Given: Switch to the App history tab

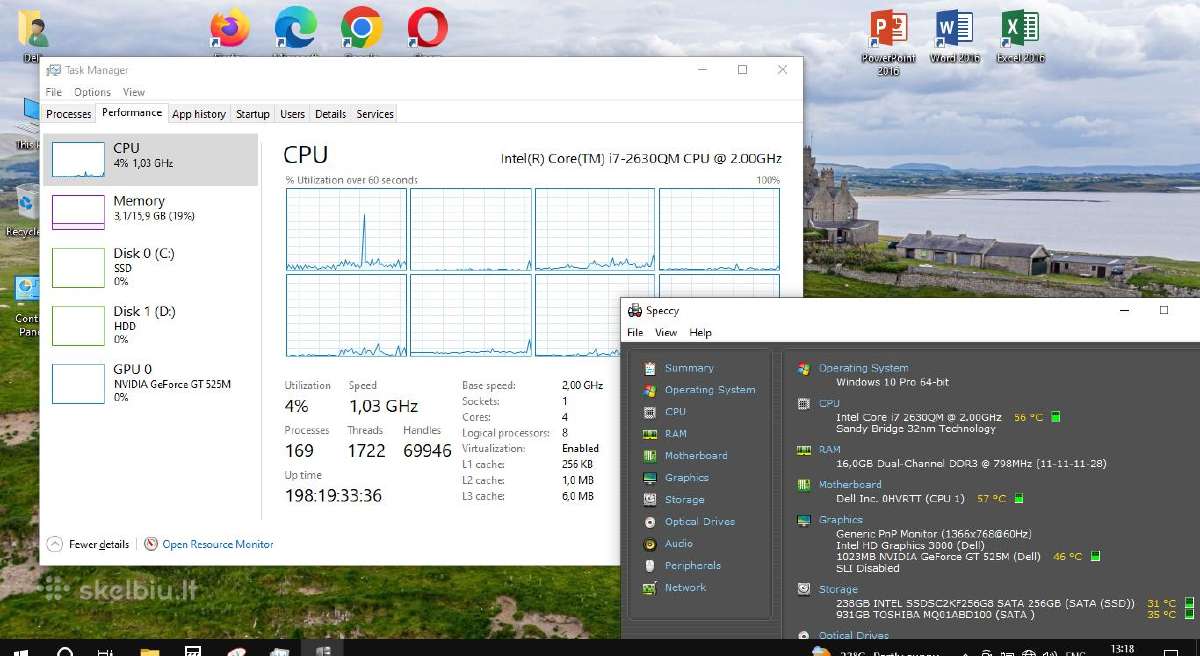Looking at the screenshot, I should point(199,114).
